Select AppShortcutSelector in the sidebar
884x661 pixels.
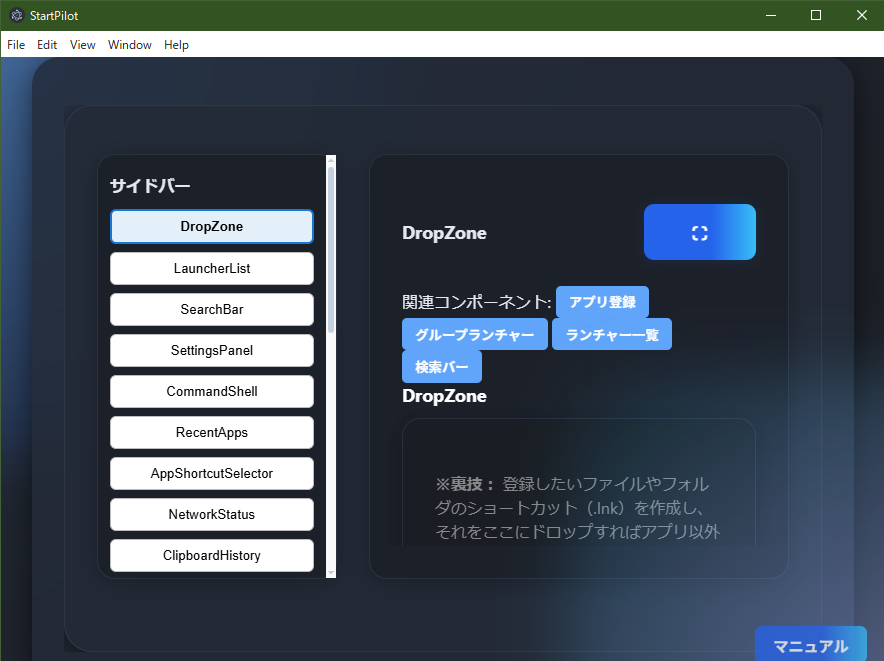pos(211,473)
